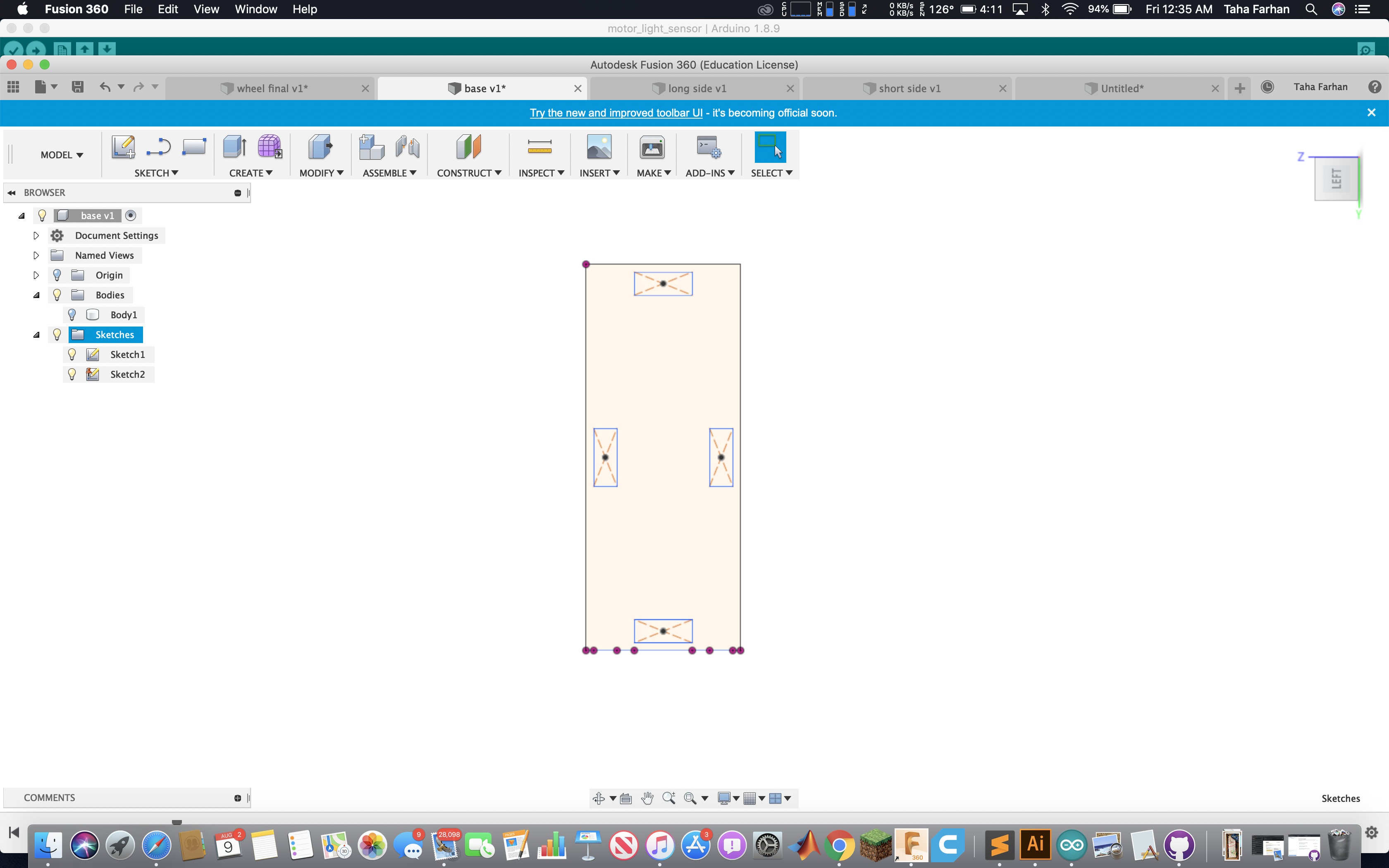1389x868 pixels.
Task: Open the File menu in menu bar
Action: (133, 9)
